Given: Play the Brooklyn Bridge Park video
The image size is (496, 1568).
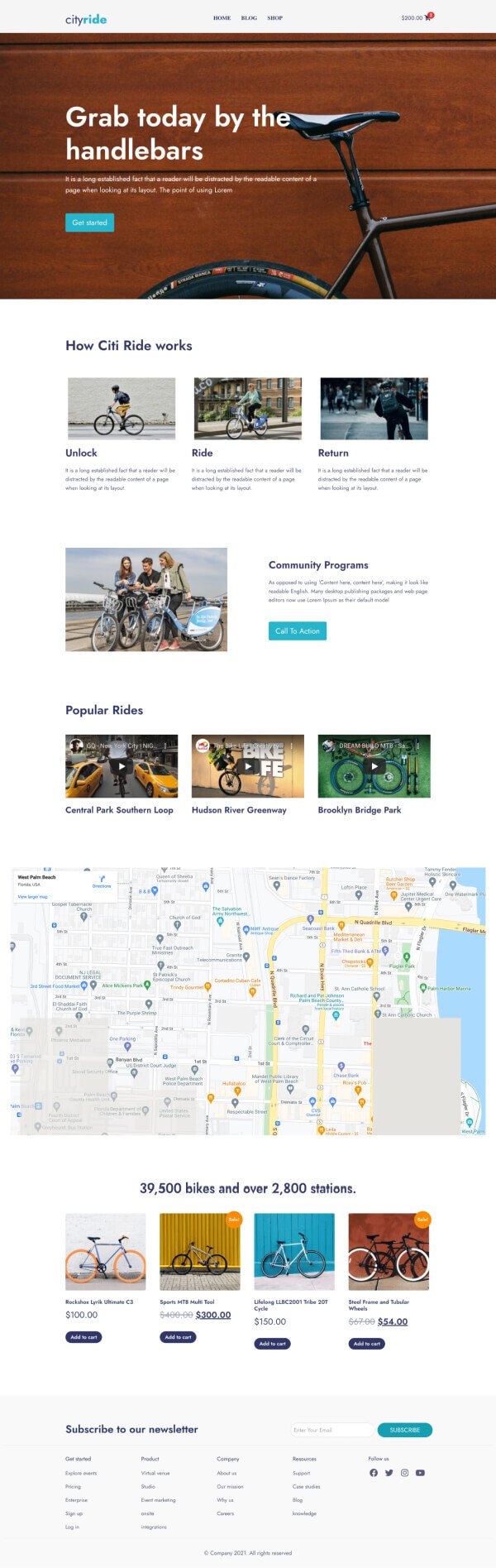Looking at the screenshot, I should pos(374,766).
